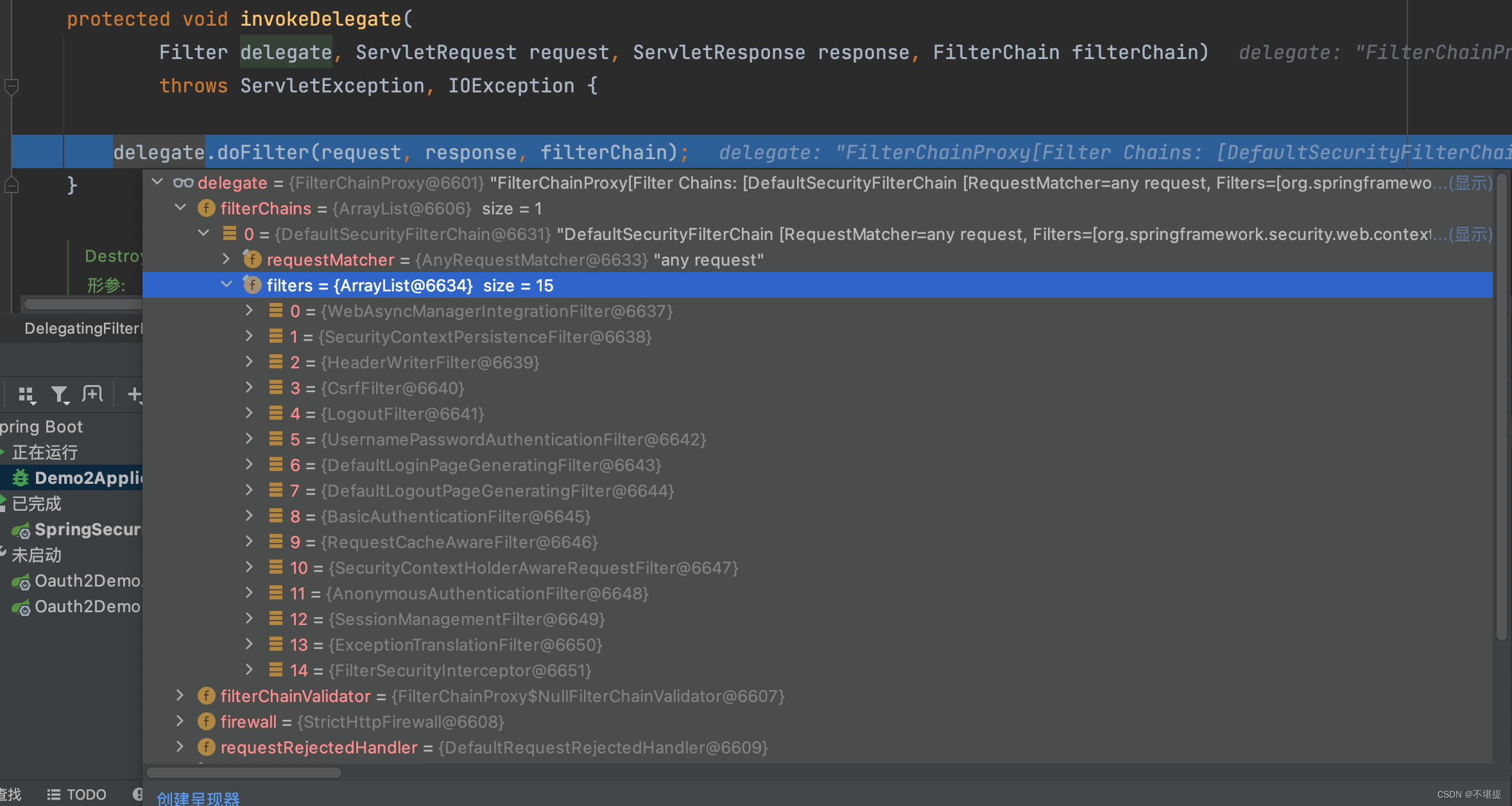The height and width of the screenshot is (806, 1512).
Task: Select the SecurityContextHolderAwareRequestFilter row
Action: click(x=817, y=567)
